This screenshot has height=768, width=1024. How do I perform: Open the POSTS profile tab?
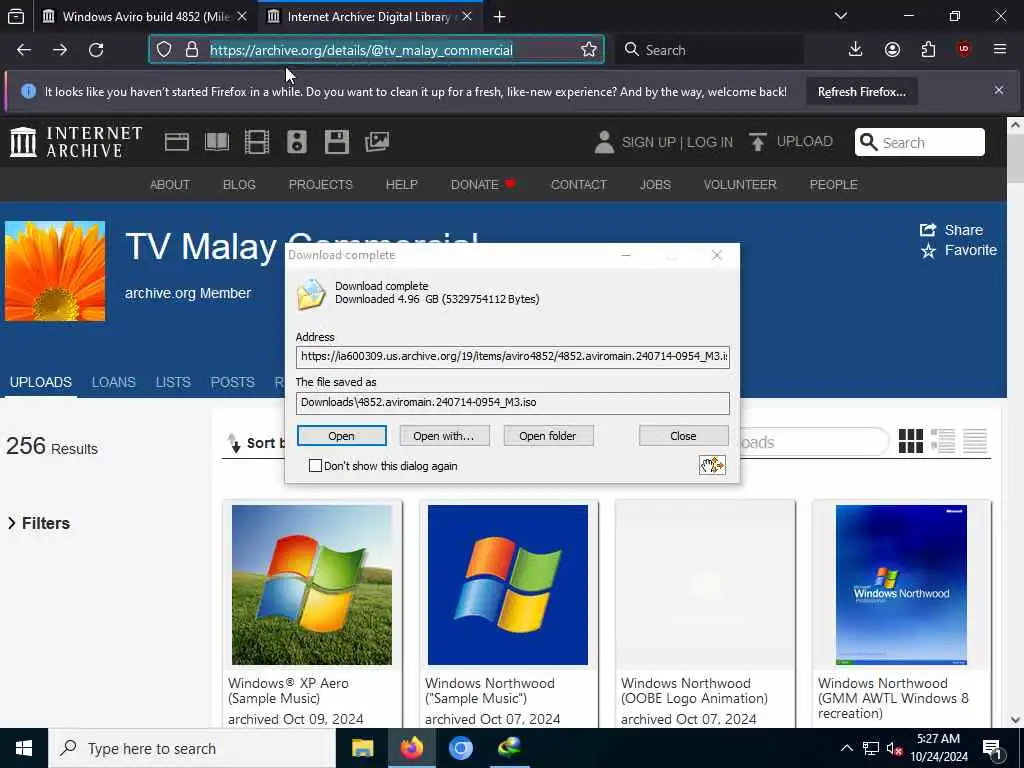coord(232,382)
